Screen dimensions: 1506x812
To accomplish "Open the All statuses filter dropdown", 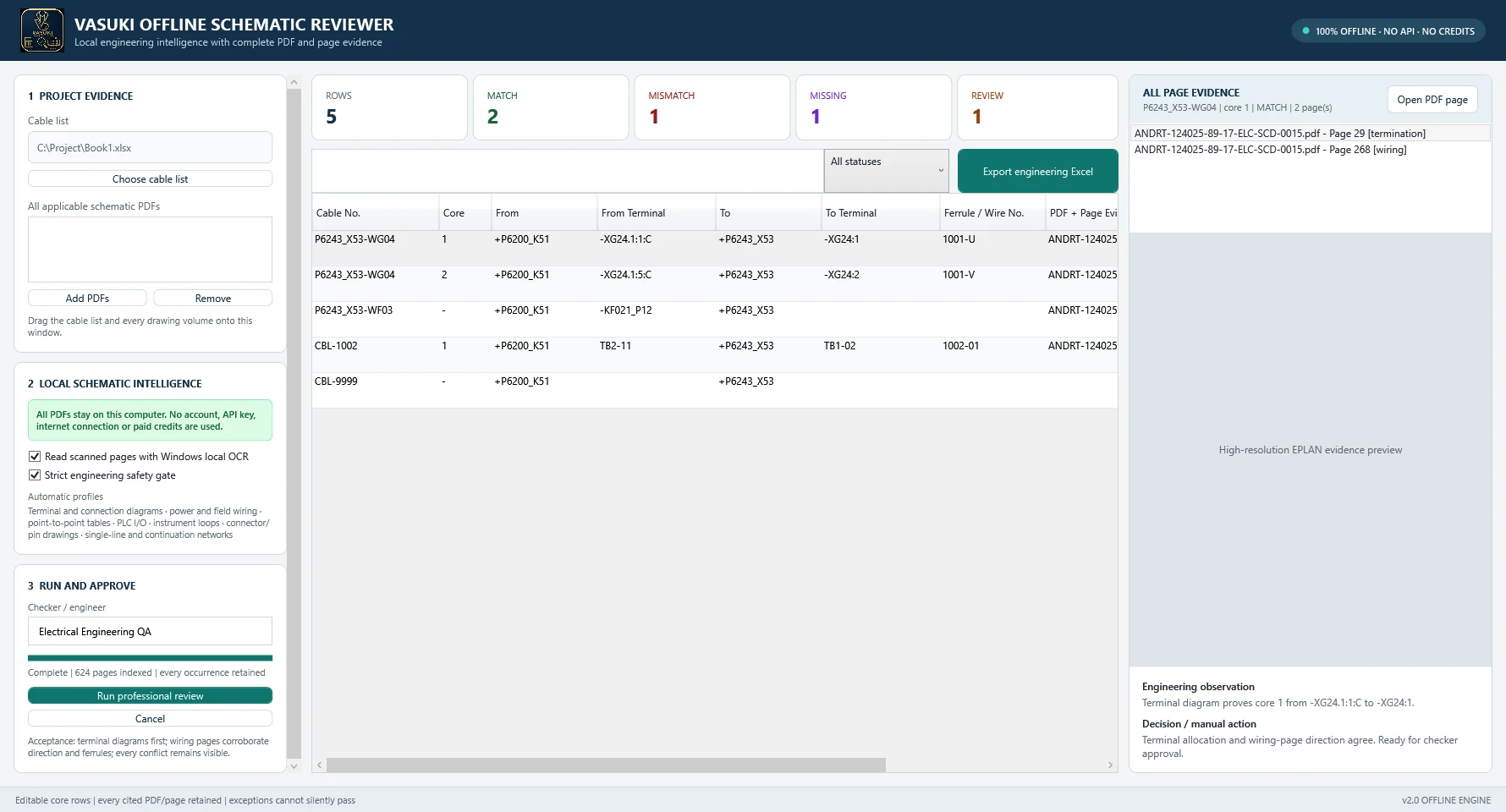I will [887, 171].
